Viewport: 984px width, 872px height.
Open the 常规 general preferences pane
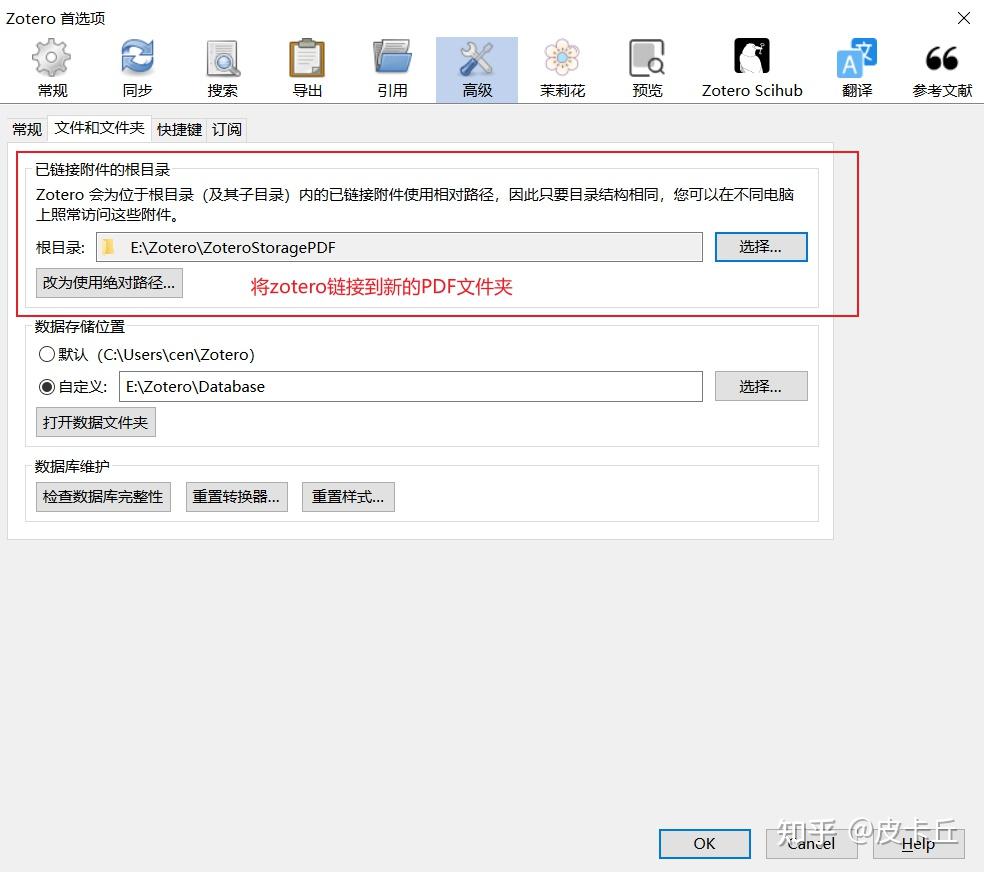52,69
